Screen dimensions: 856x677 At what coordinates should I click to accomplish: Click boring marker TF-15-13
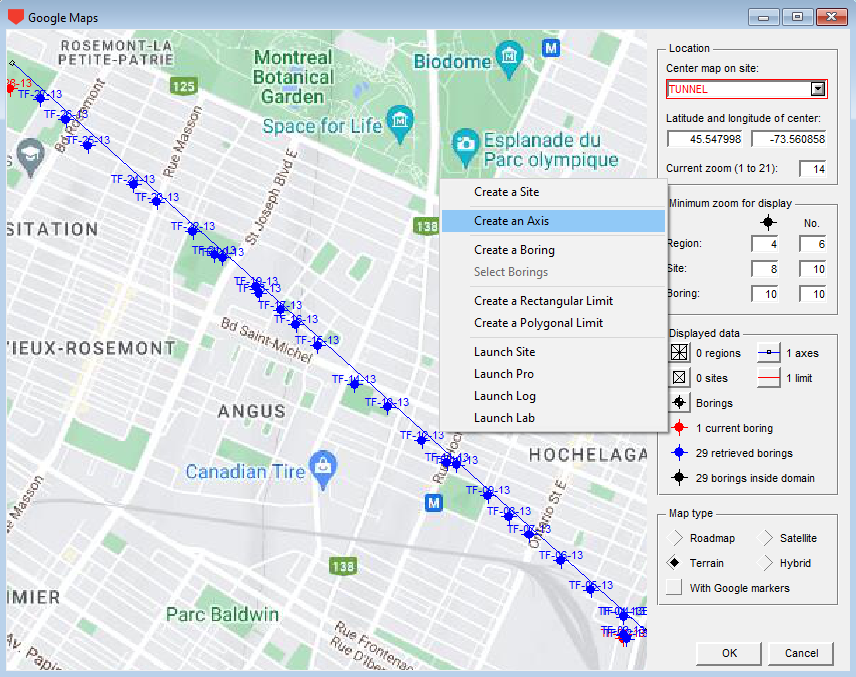tap(317, 345)
